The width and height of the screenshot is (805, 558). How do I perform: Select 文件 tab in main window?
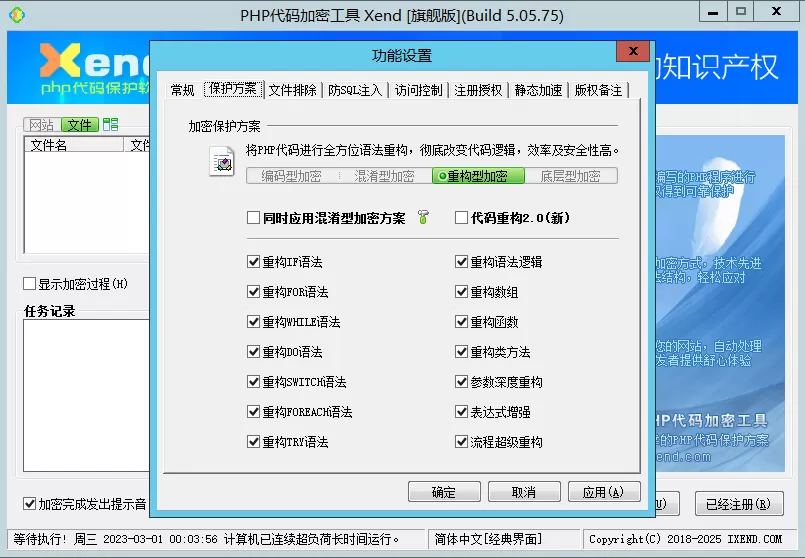click(x=80, y=125)
